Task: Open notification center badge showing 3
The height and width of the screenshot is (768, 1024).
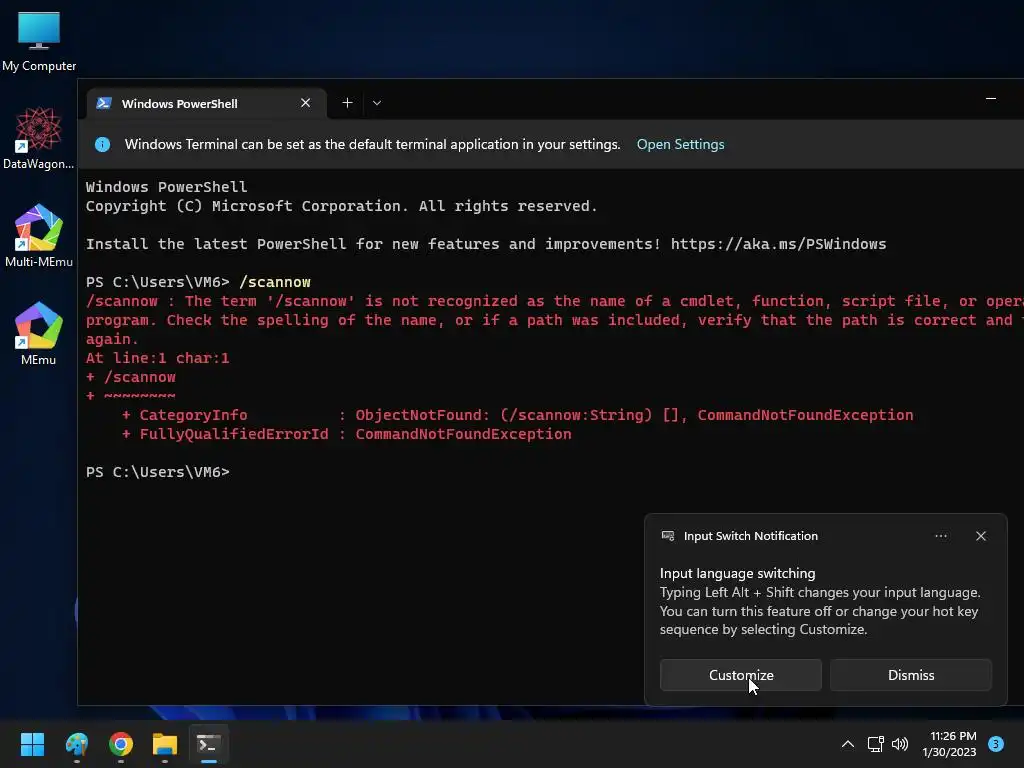Action: [x=995, y=743]
